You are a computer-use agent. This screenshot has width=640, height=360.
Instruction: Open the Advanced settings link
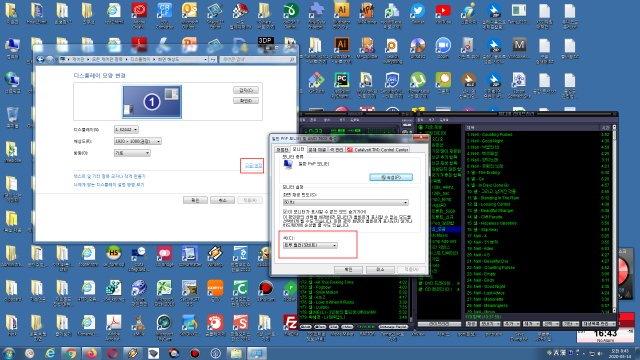pos(253,166)
